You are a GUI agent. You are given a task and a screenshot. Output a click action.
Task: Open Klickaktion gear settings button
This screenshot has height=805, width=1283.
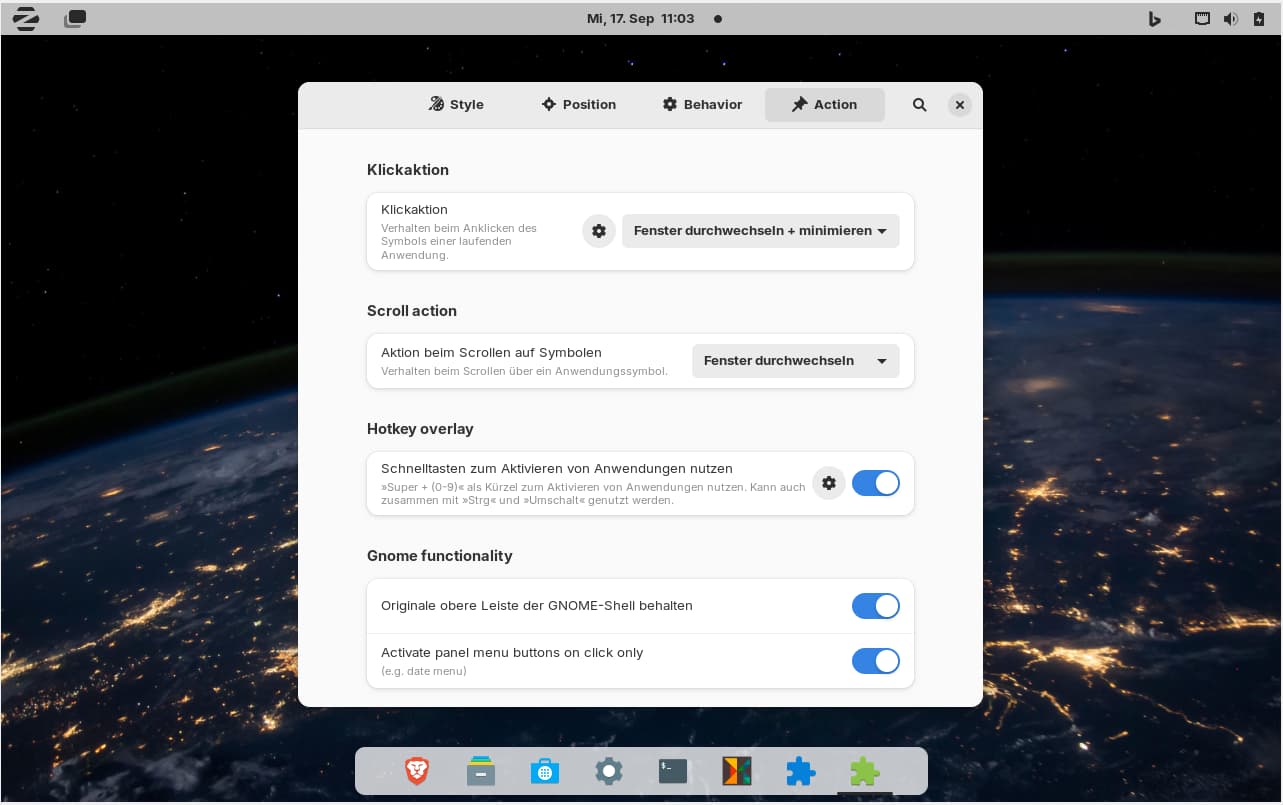598,231
